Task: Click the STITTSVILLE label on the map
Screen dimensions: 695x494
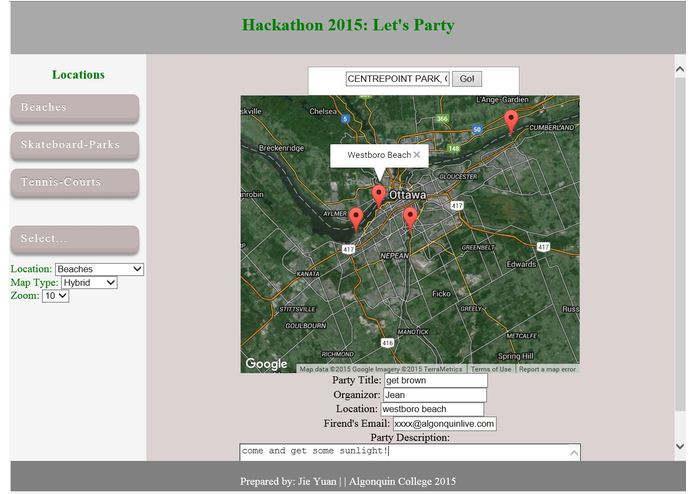Action: (297, 309)
